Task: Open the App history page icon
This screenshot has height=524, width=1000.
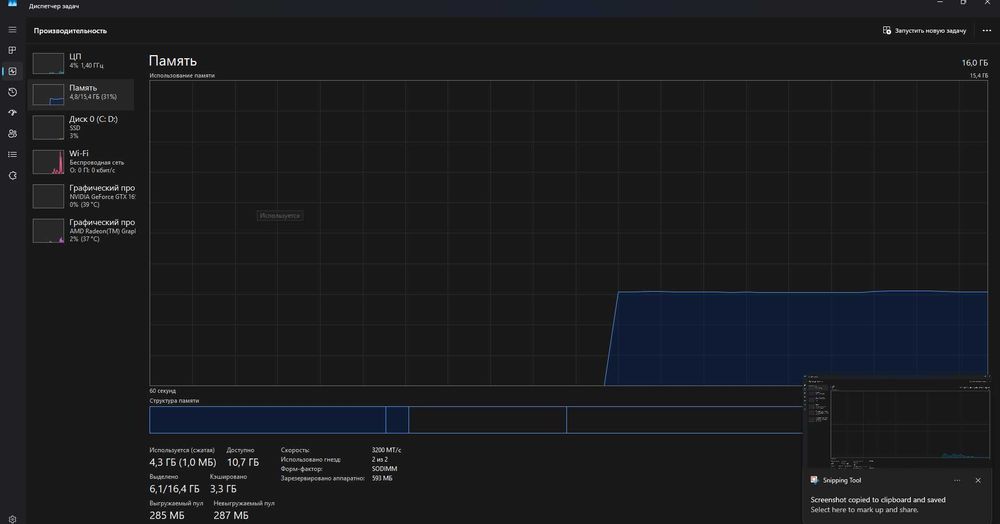Action: click(x=12, y=92)
